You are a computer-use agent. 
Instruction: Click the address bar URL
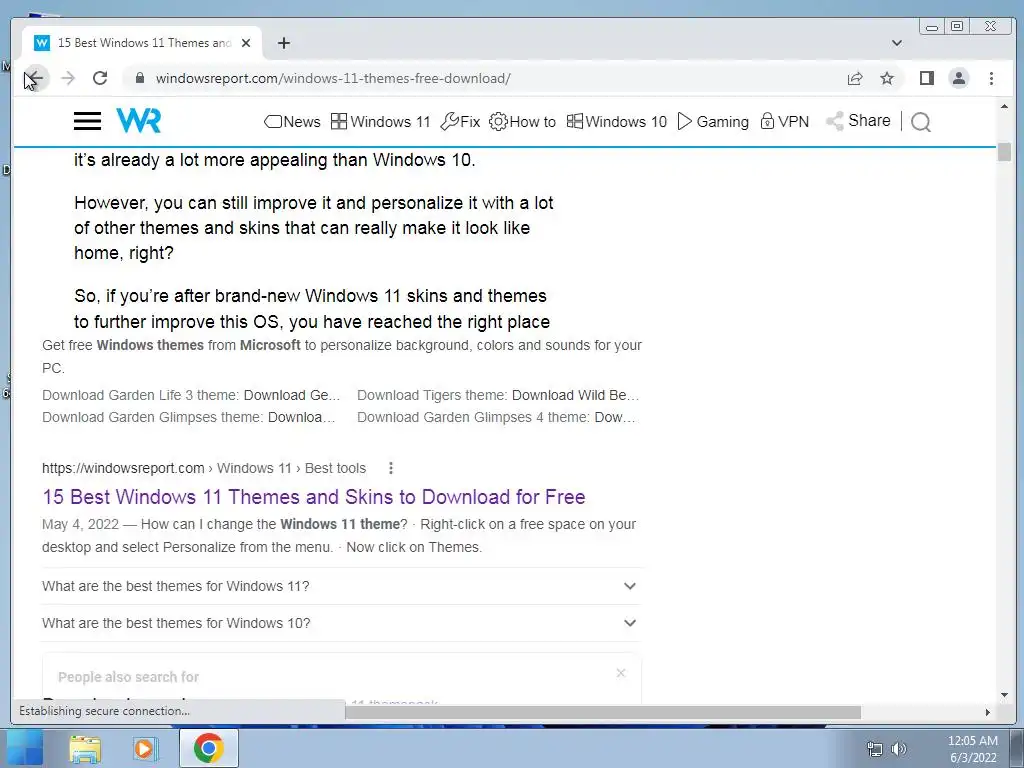click(x=332, y=78)
